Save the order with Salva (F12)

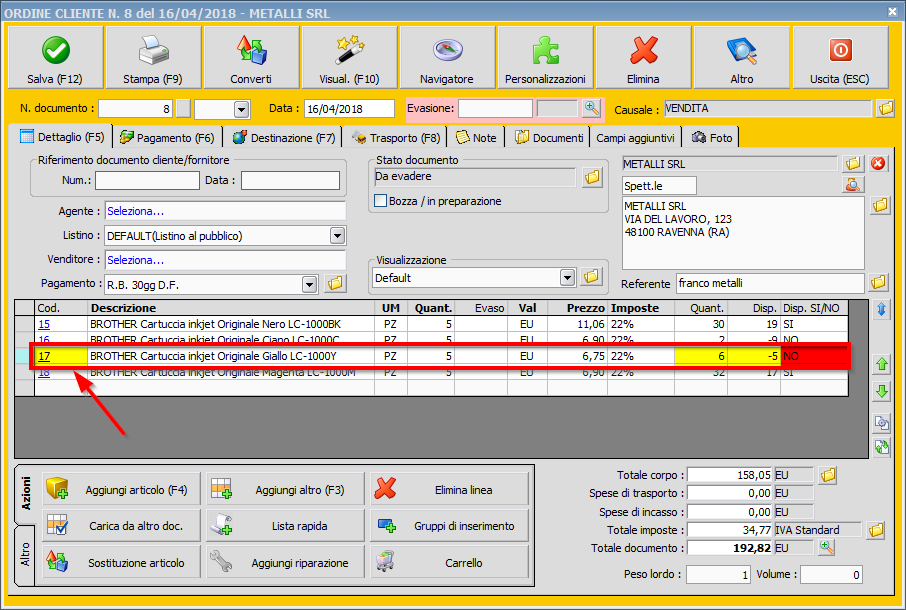coord(55,57)
